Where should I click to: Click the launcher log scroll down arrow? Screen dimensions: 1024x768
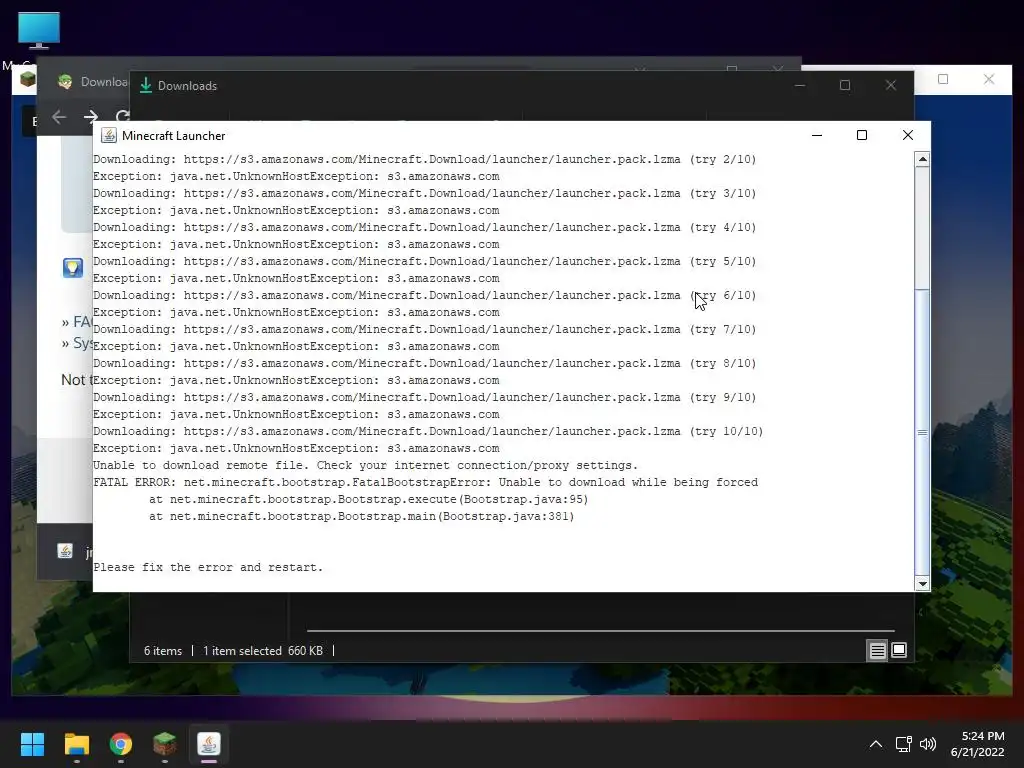coord(922,584)
